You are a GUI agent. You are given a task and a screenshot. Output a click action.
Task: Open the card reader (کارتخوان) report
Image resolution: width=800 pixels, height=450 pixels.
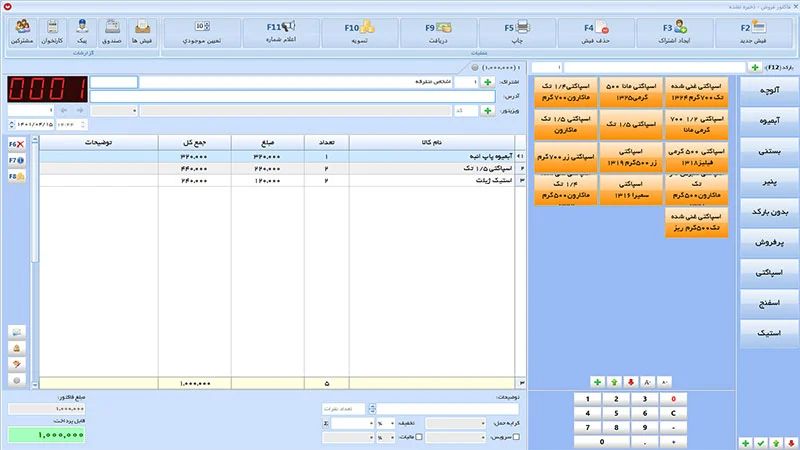coord(52,33)
